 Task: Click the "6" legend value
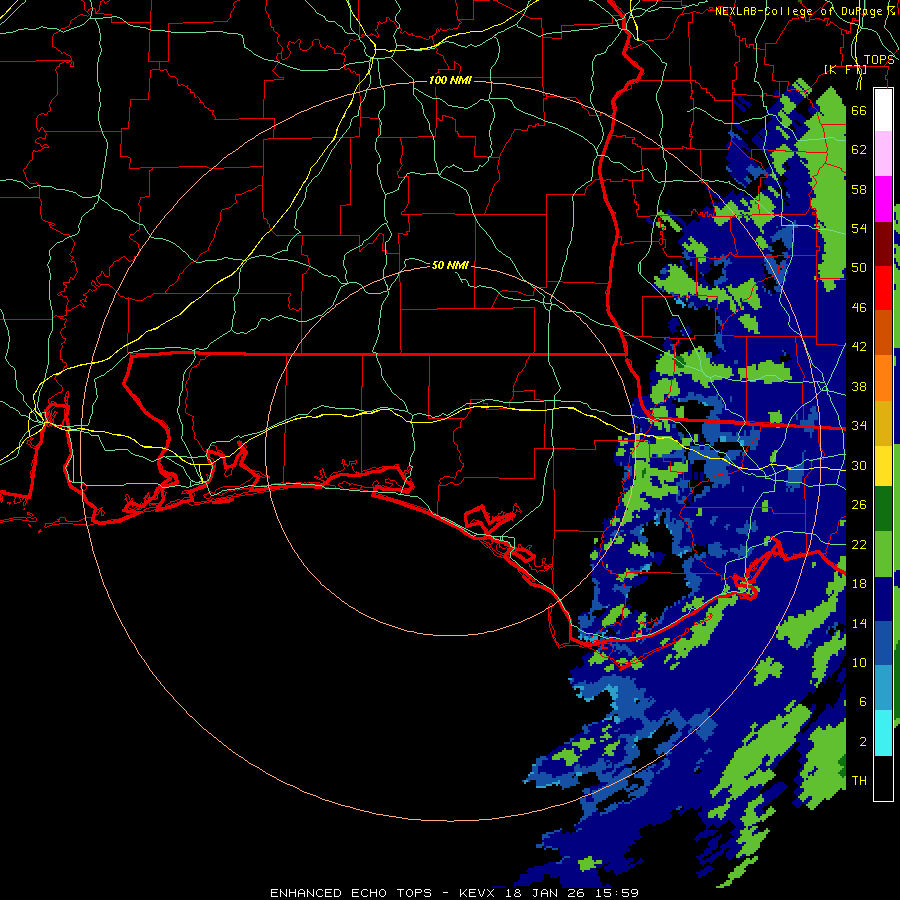pyautogui.click(x=862, y=702)
